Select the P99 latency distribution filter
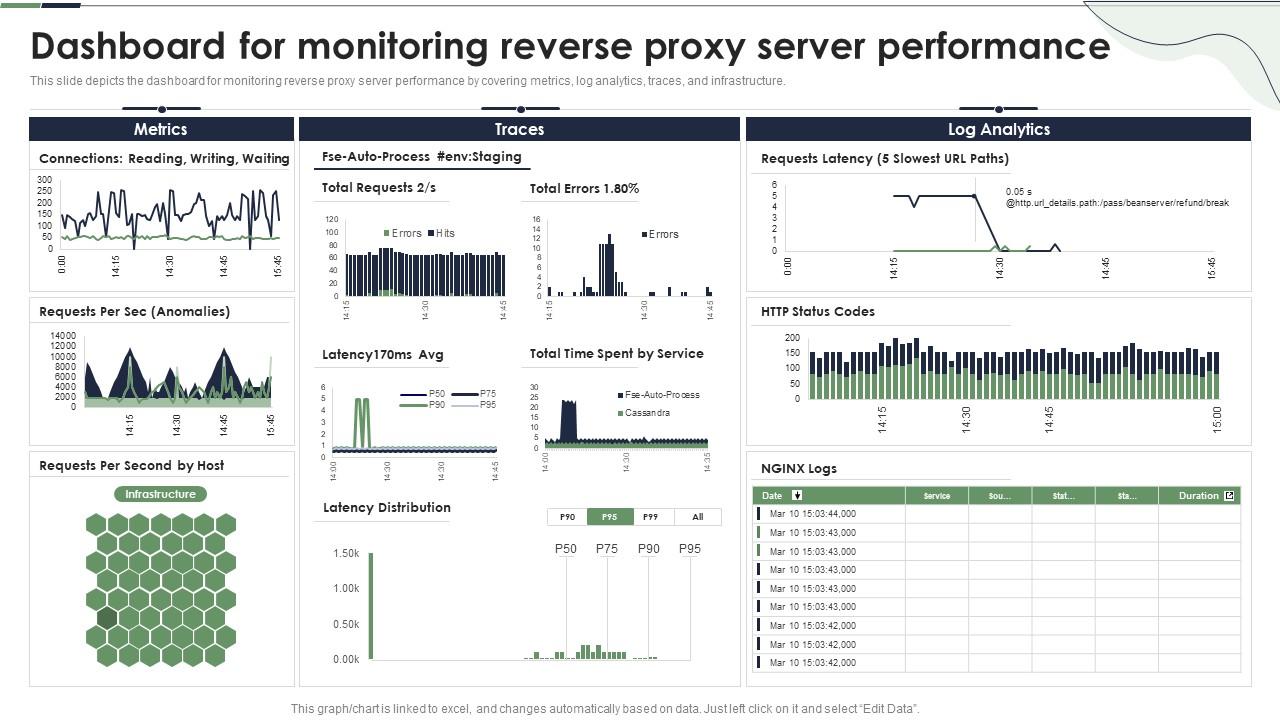This screenshot has height=720, width=1280. pos(652,517)
